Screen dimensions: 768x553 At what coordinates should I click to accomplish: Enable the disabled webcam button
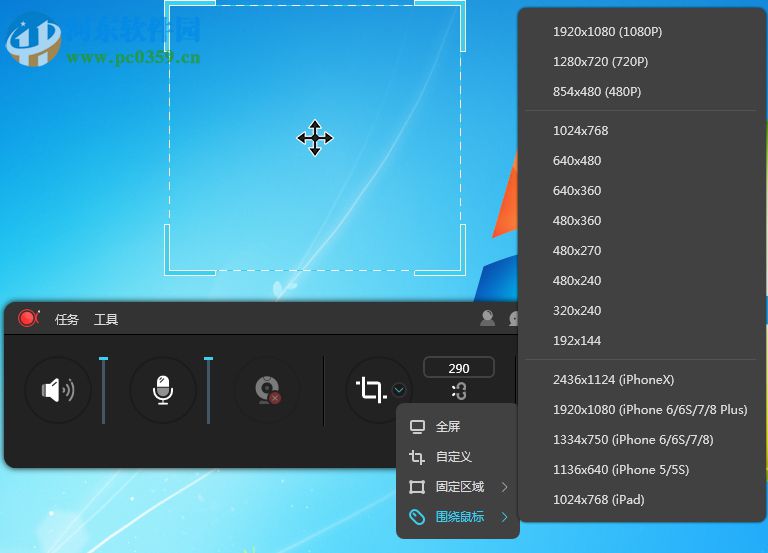coord(267,390)
